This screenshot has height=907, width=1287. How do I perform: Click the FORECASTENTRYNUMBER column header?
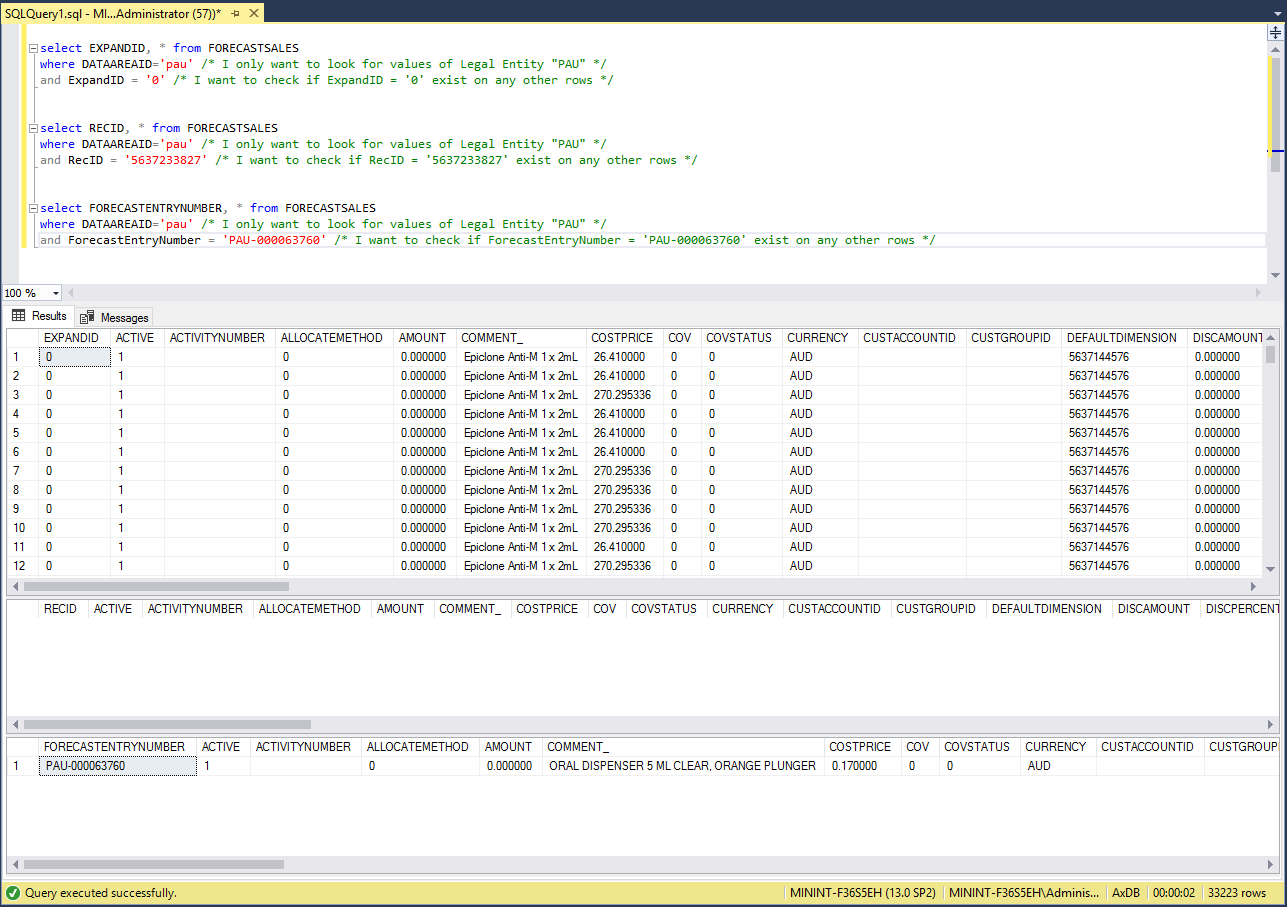[x=117, y=747]
